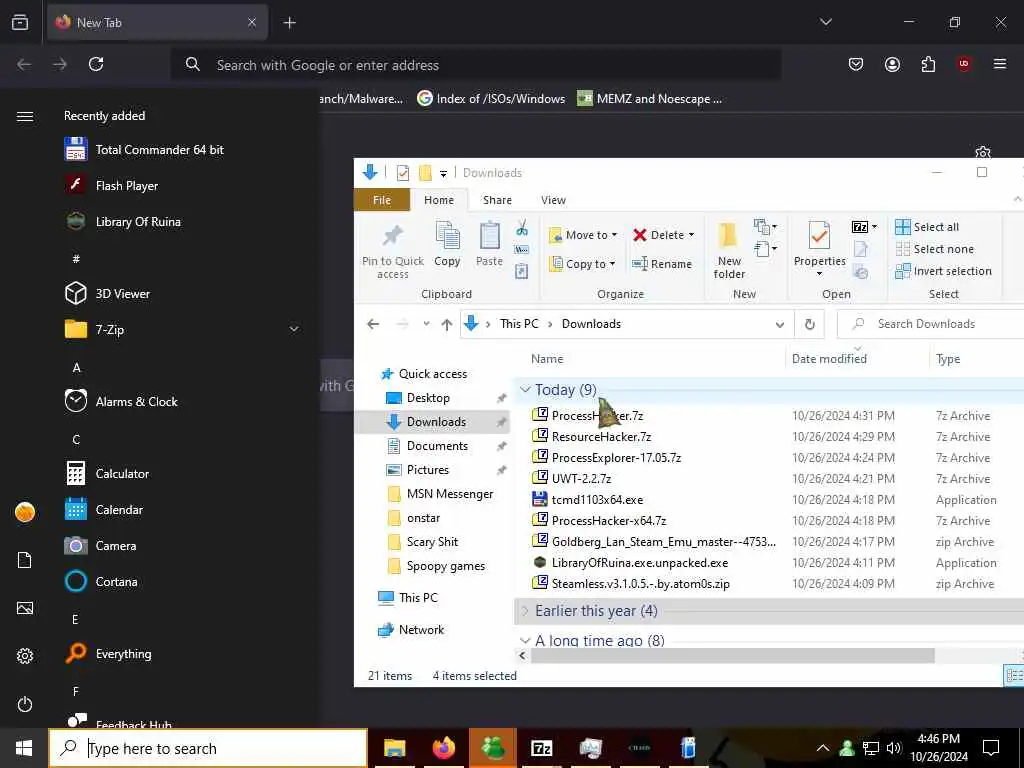
Task: Expand the Earlier this year (4) group
Action: pos(525,611)
